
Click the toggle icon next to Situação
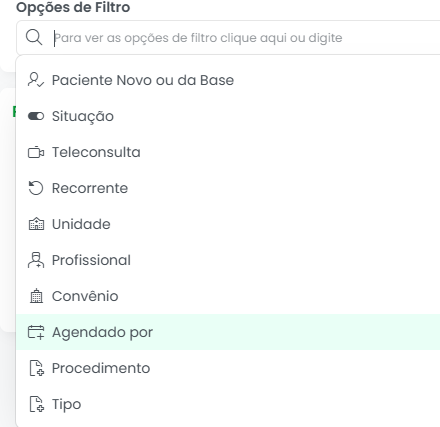tap(36, 116)
